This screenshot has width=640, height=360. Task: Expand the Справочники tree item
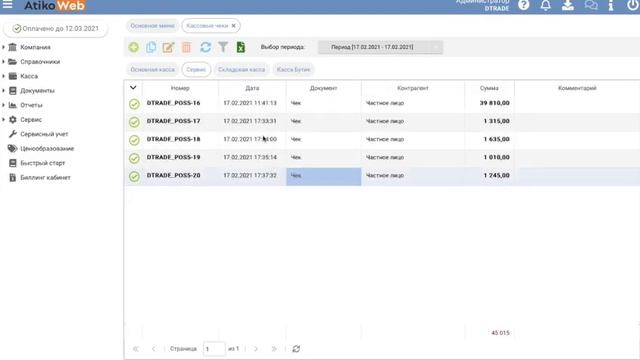pos(3,62)
